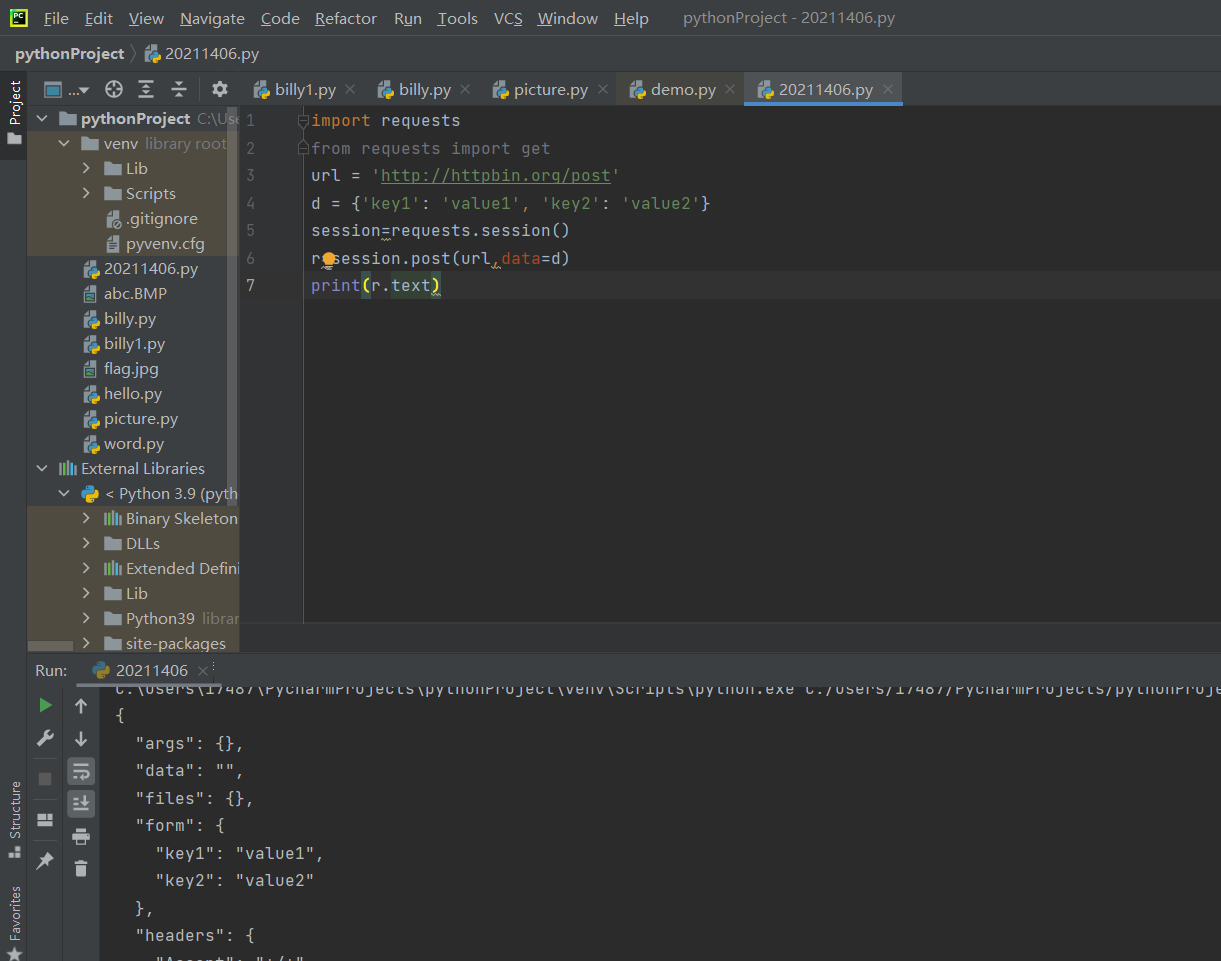Click 20211406.py breadcrumb in navigation bar
Screen dimensions: 1221x961
point(201,54)
